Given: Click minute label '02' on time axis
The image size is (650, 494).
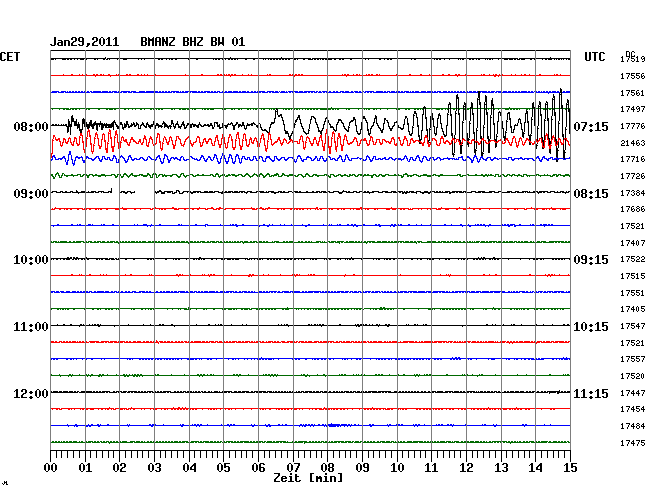Looking at the screenshot, I should (x=119, y=468).
